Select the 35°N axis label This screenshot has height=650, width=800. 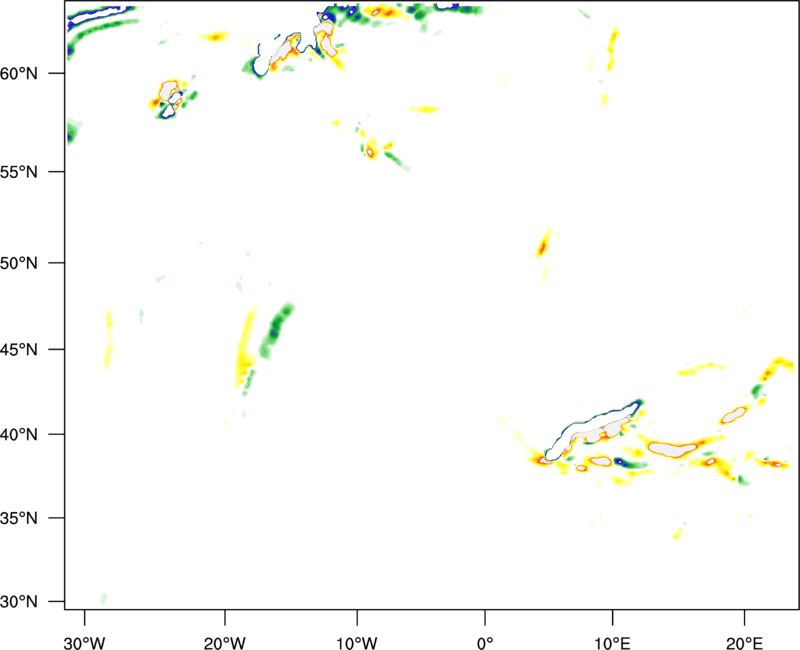pos(19,518)
